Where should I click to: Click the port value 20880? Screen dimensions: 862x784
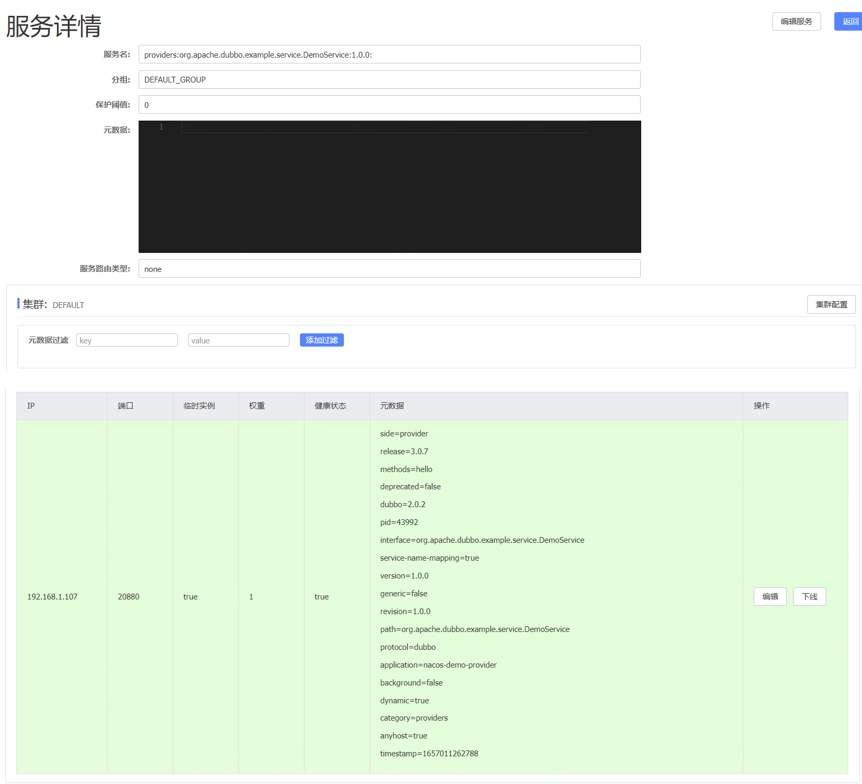click(x=129, y=597)
